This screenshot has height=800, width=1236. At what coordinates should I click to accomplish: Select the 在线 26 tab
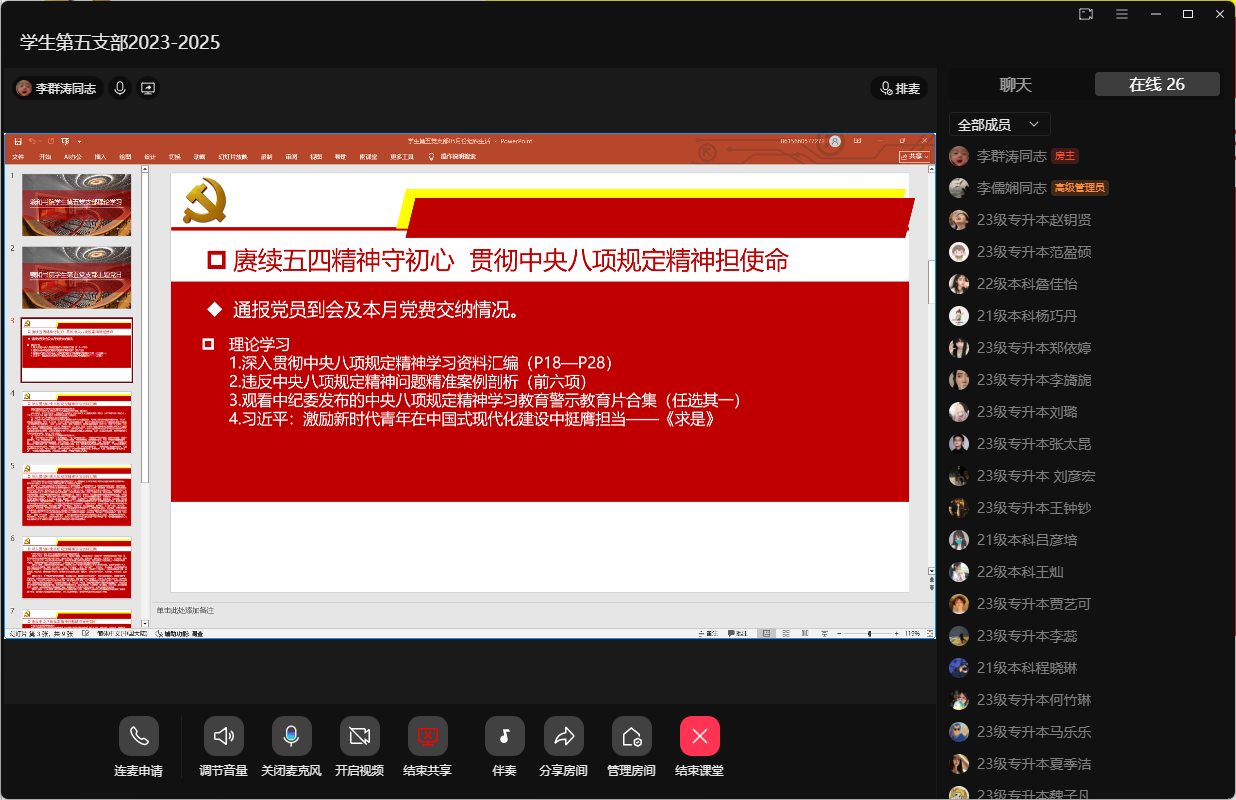coord(1157,85)
